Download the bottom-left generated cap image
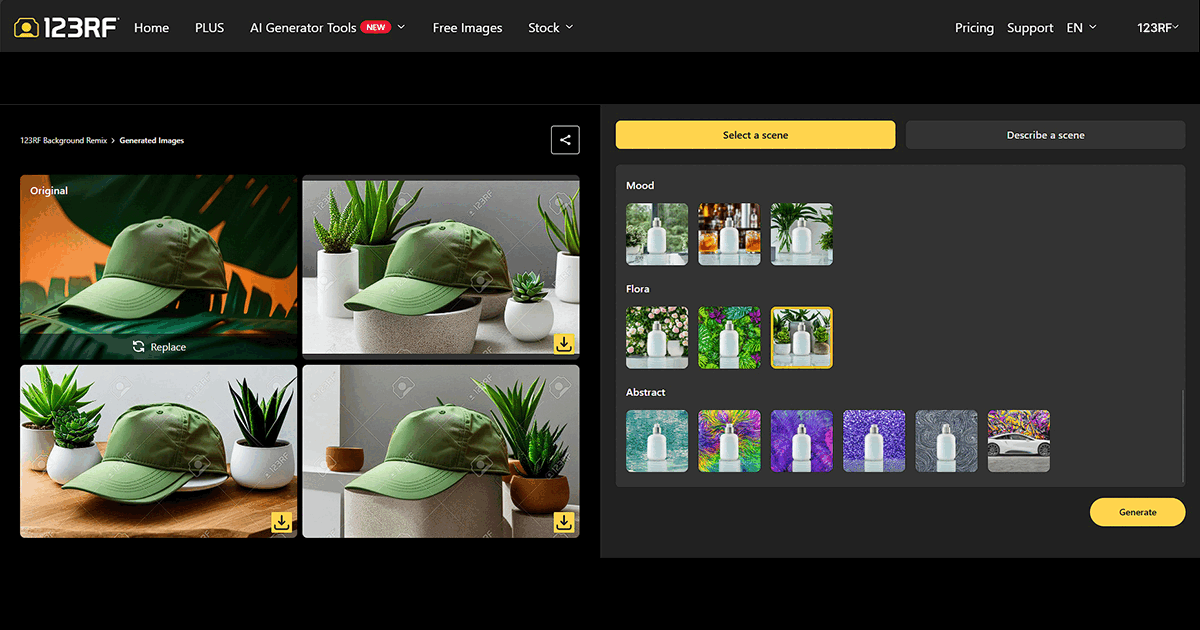 coord(282,522)
